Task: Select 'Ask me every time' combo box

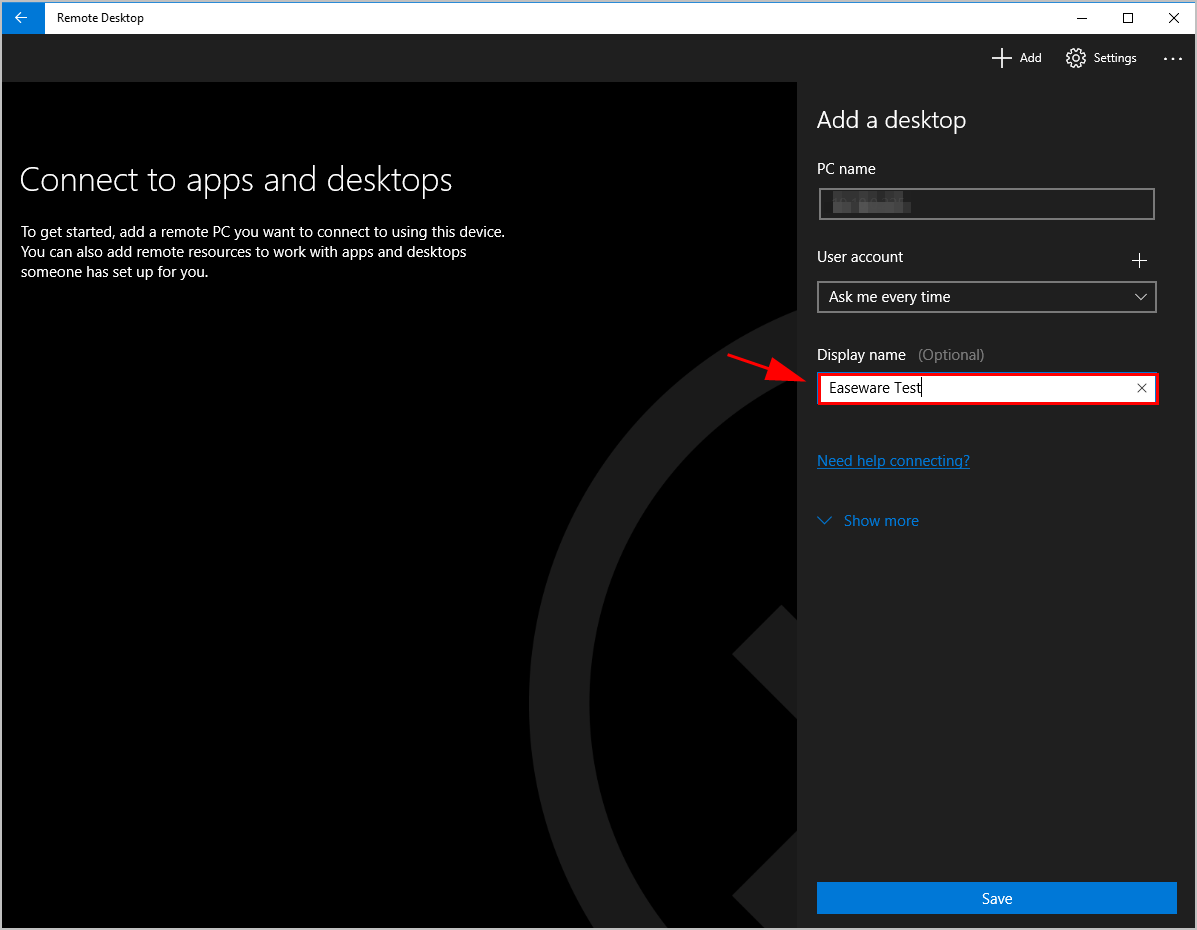Action: coord(986,297)
